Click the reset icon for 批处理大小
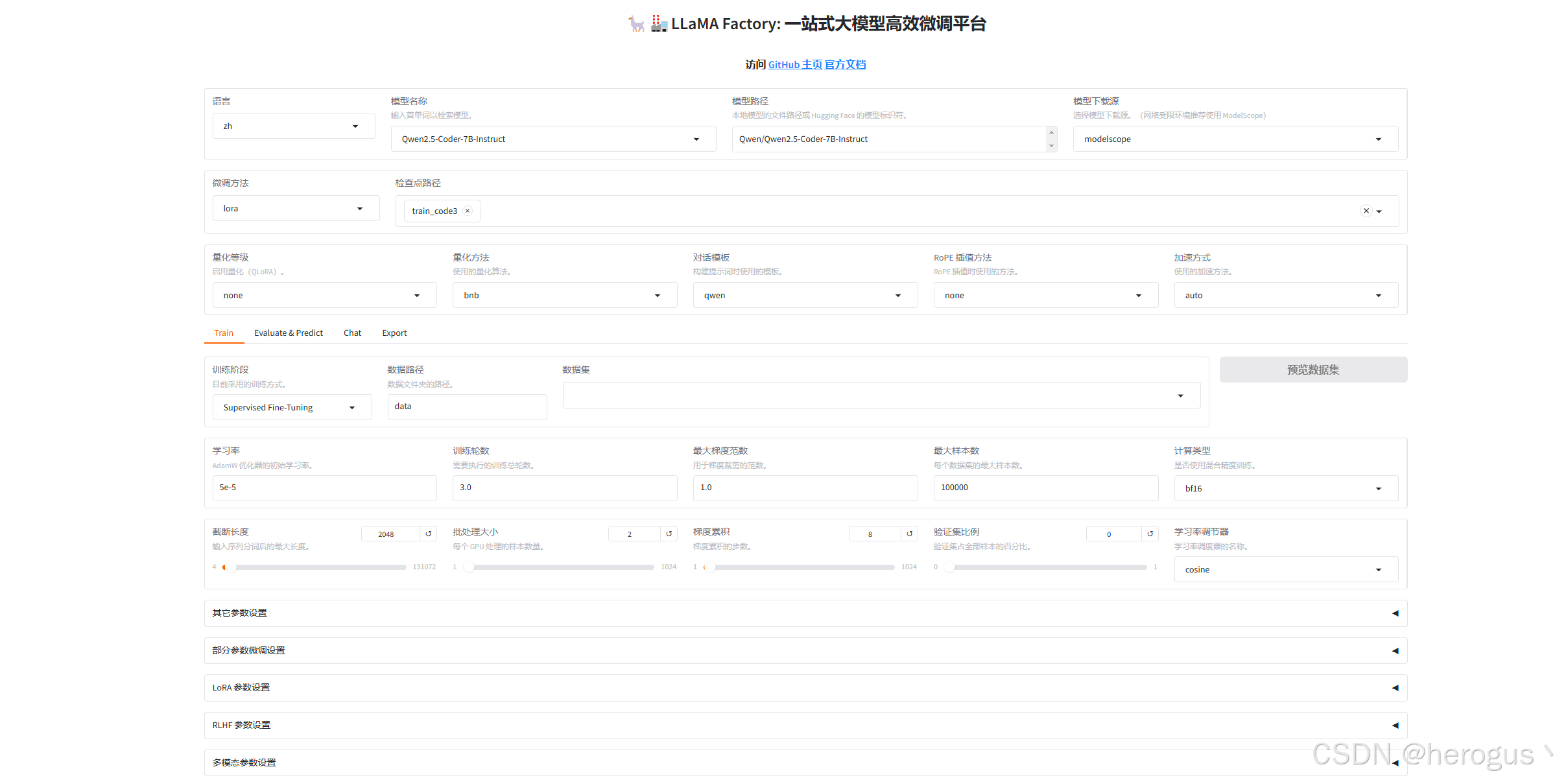The height and width of the screenshot is (780, 1568). tap(669, 534)
